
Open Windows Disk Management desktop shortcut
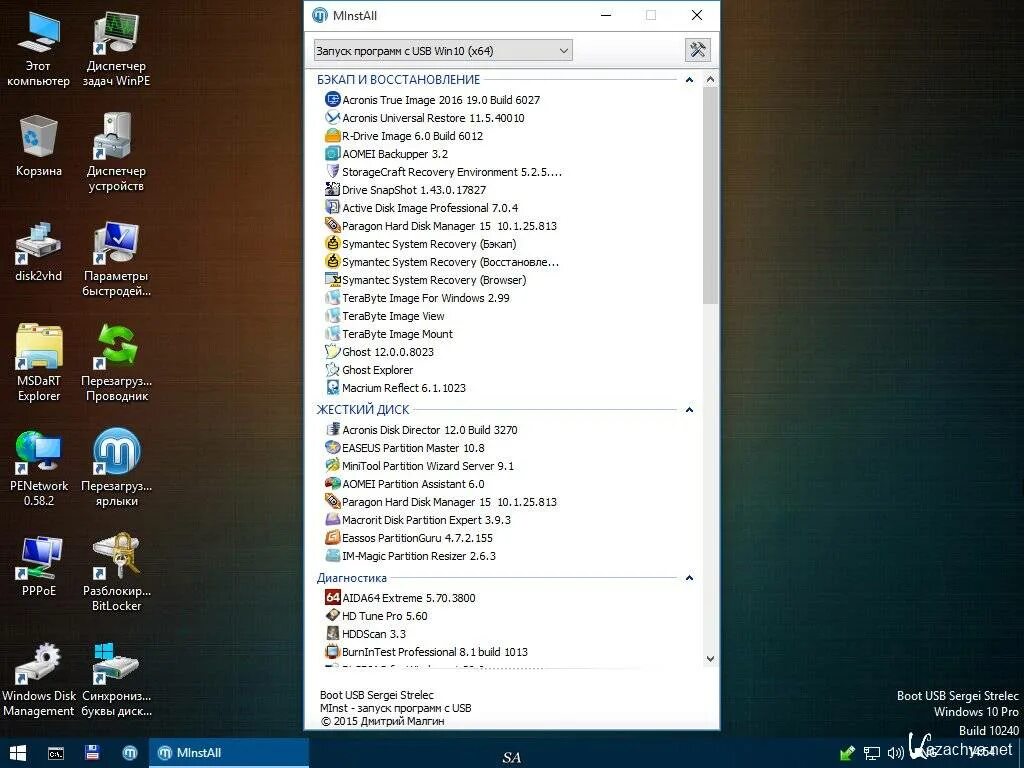(x=39, y=679)
